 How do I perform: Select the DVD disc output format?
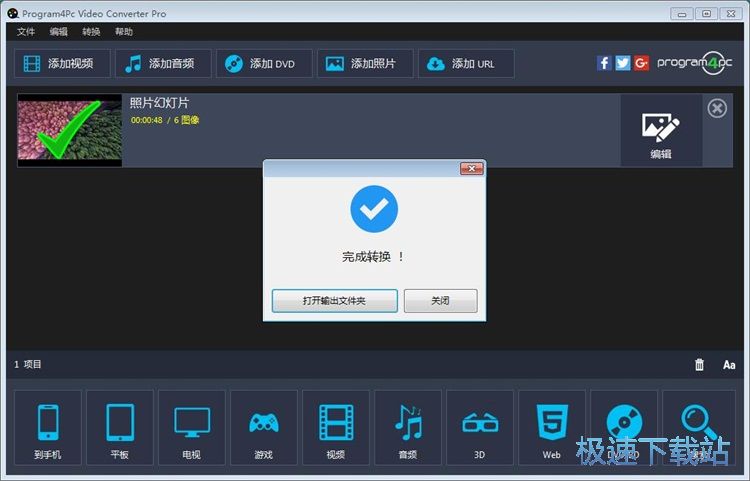click(624, 427)
